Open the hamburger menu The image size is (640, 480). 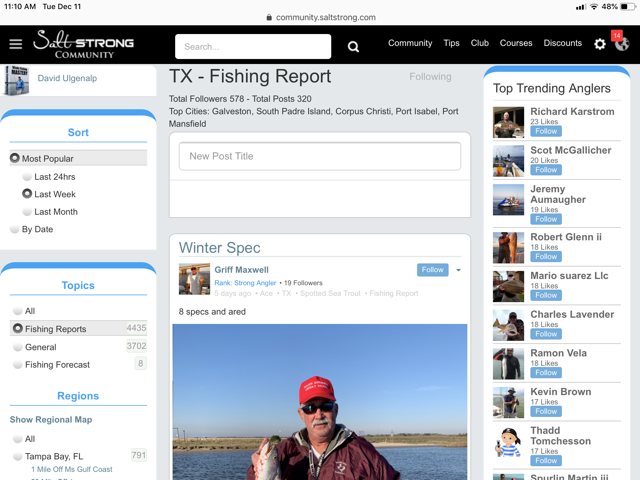coord(16,44)
